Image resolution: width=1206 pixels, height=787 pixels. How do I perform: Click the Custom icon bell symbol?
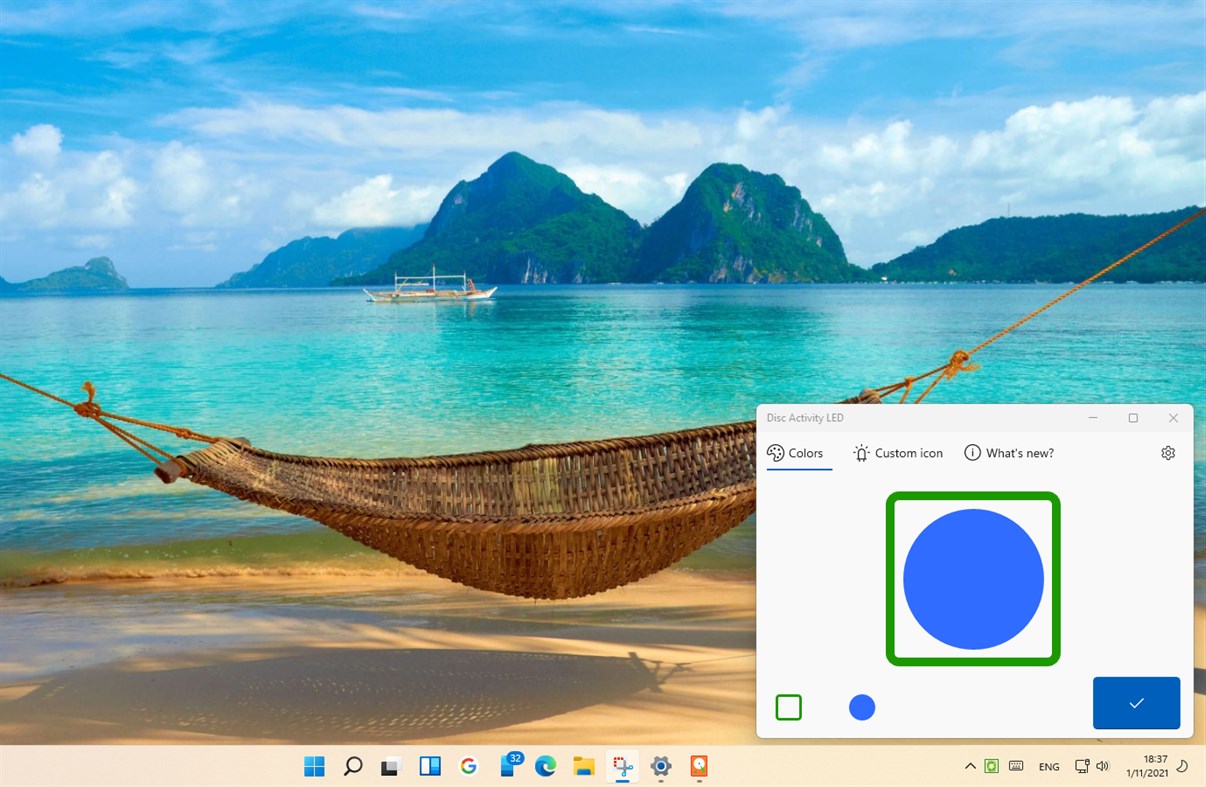tap(861, 452)
